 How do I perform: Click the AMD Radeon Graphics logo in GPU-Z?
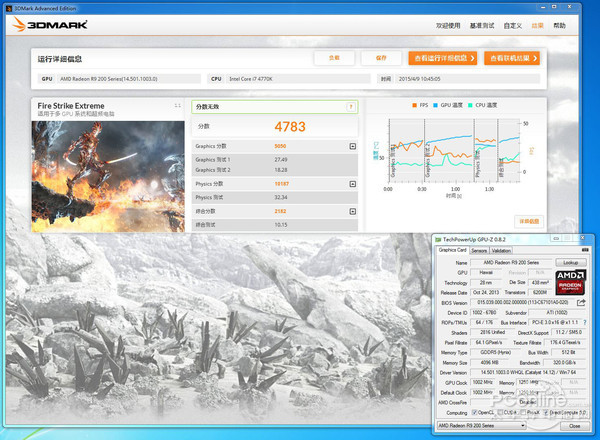pos(570,282)
